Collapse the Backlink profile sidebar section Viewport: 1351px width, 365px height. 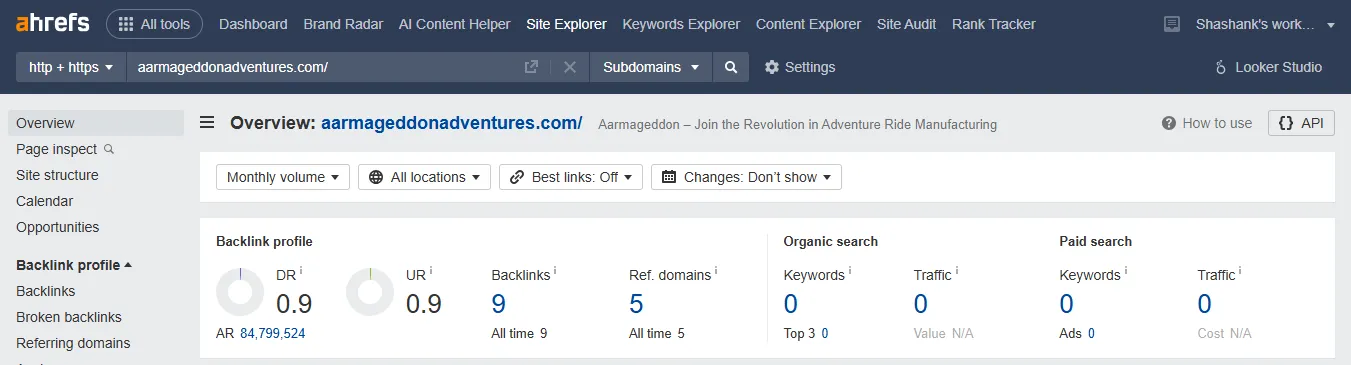pyautogui.click(x=75, y=265)
